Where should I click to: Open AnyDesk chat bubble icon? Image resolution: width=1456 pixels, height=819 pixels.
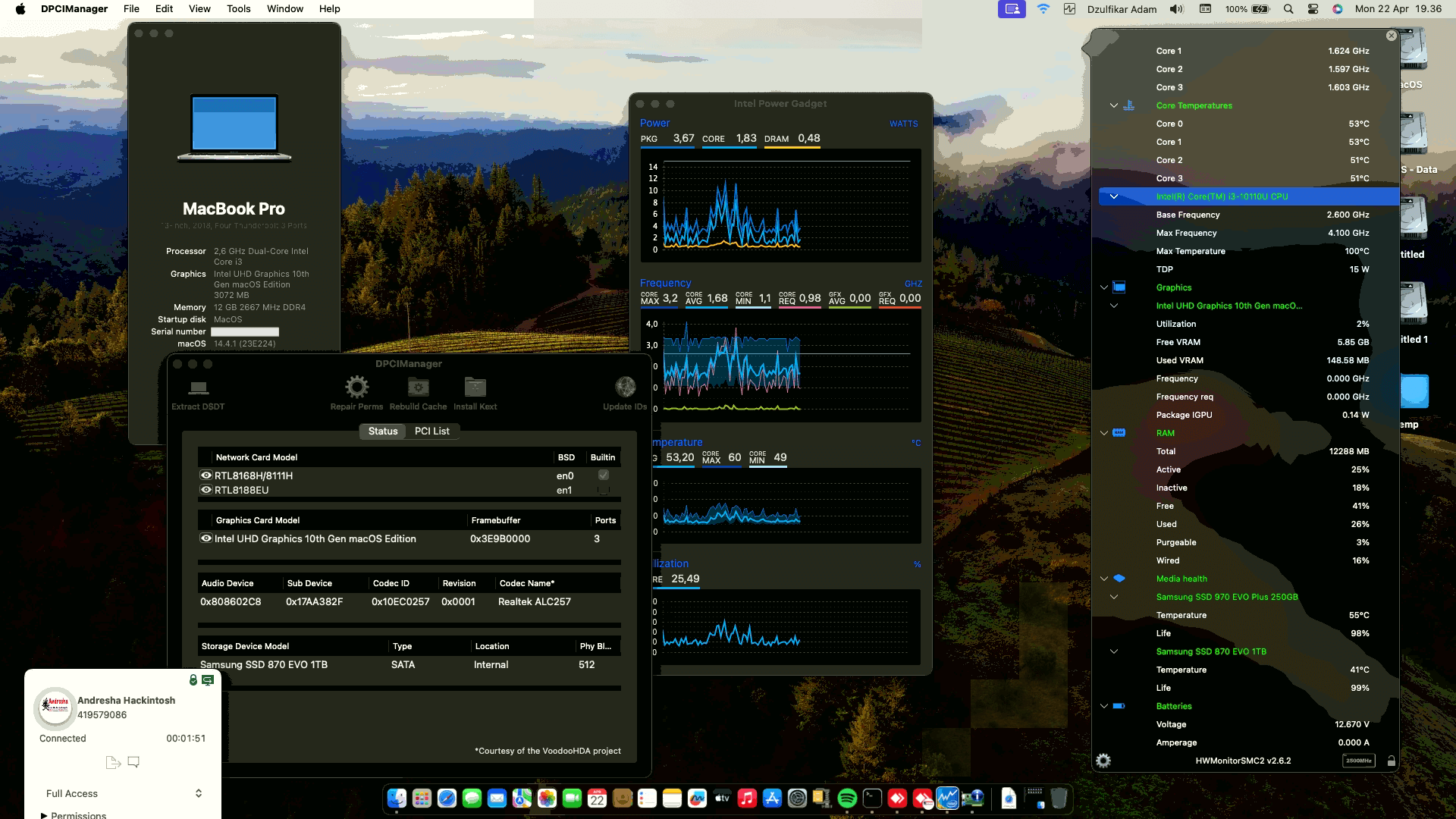click(133, 761)
